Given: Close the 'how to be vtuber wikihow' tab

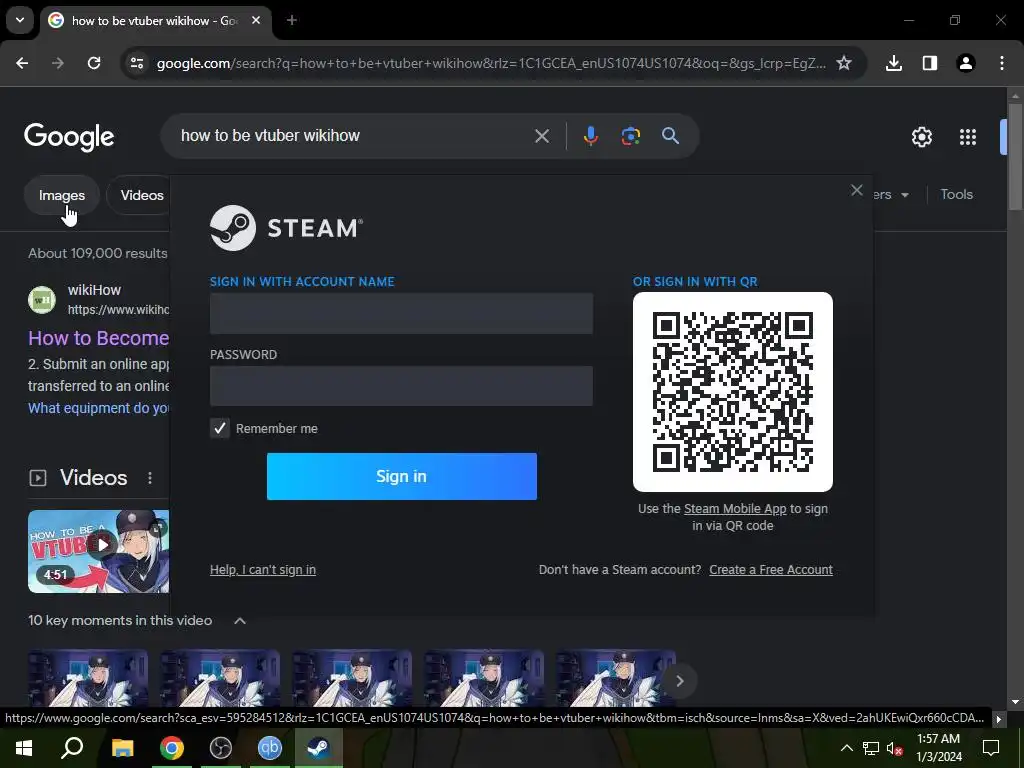Looking at the screenshot, I should (256, 20).
